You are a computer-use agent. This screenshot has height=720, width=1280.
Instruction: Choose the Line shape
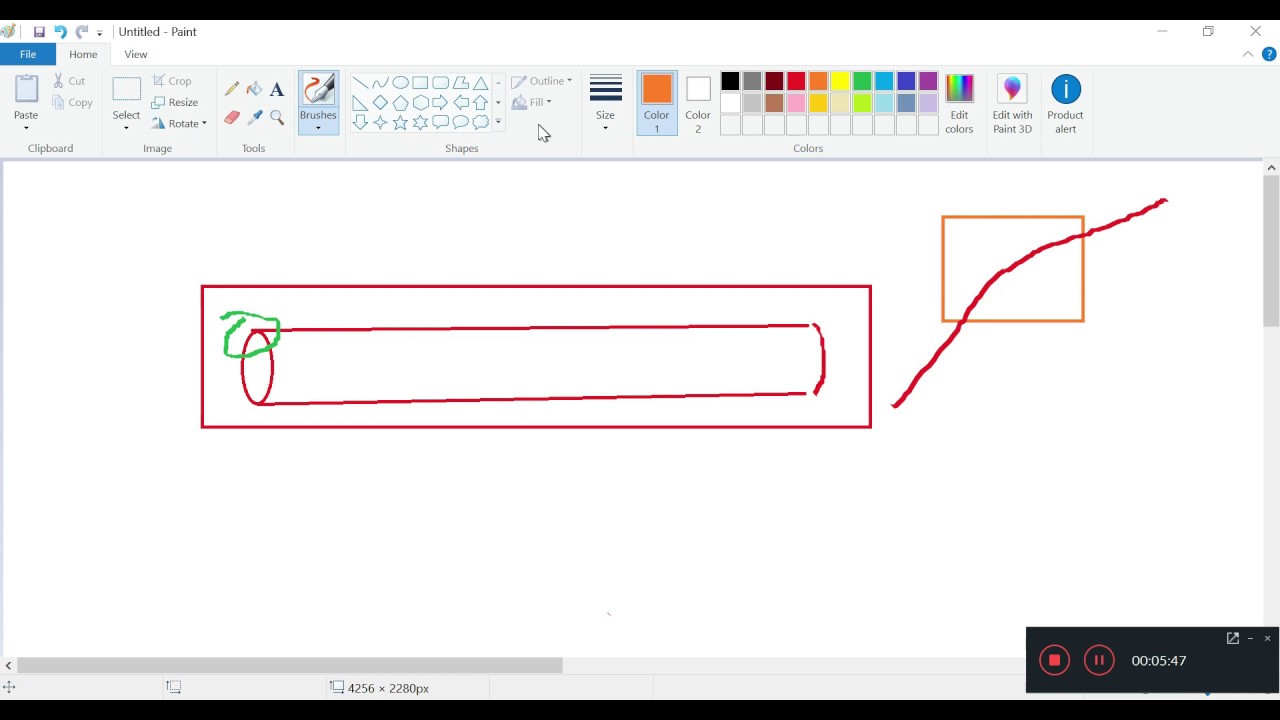click(360, 83)
